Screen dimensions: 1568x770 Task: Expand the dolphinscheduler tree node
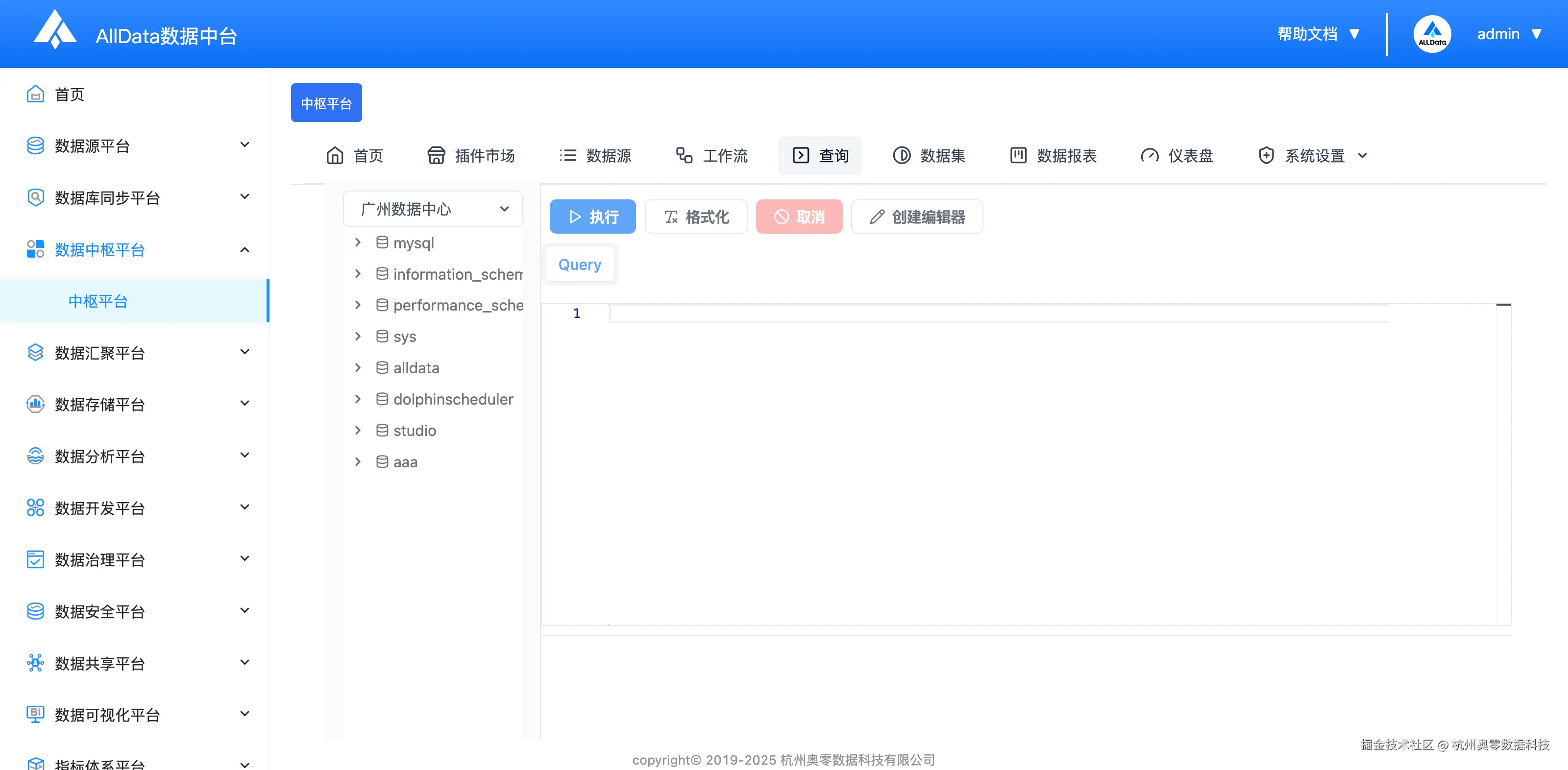358,399
